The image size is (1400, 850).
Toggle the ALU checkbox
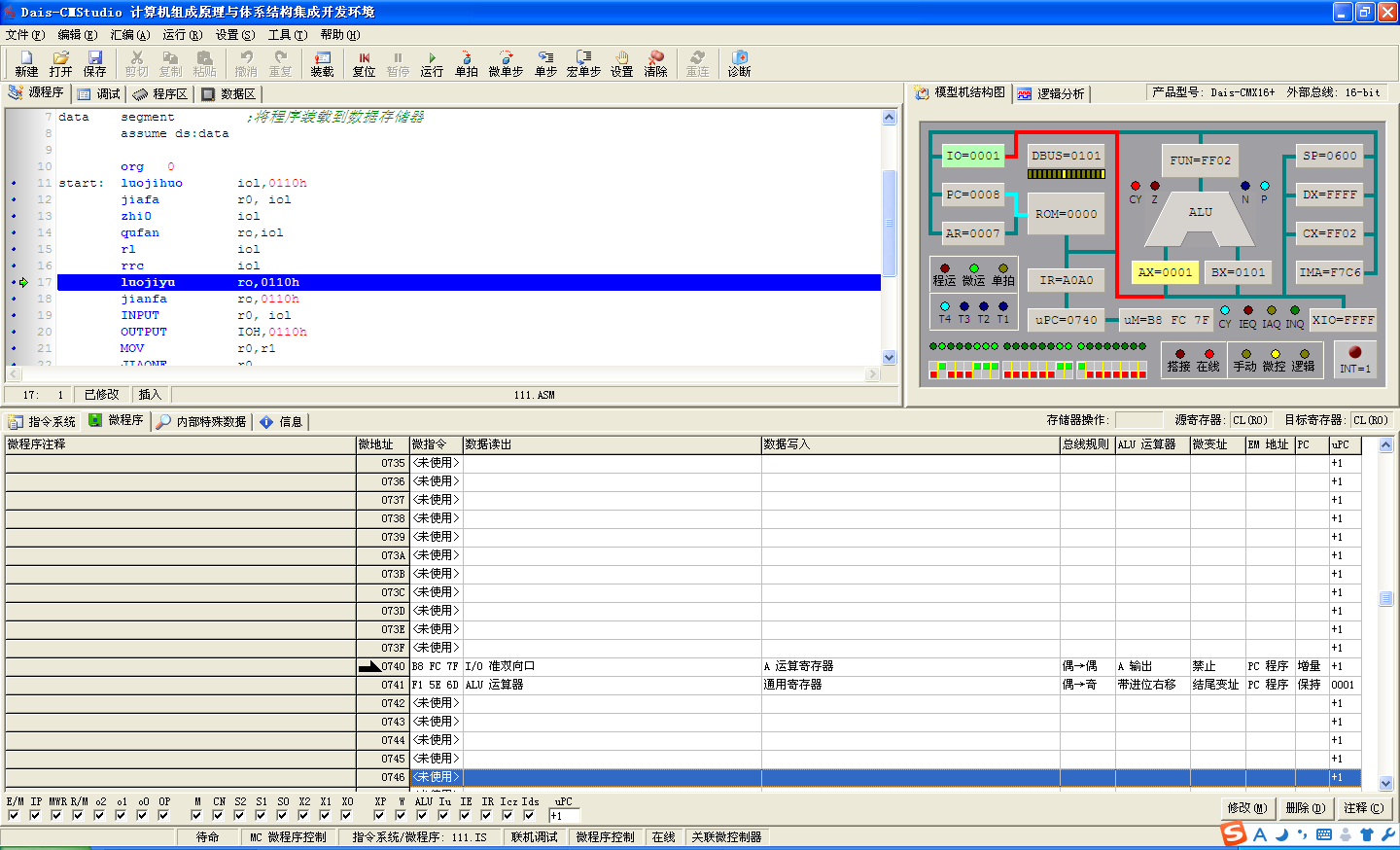click(422, 816)
